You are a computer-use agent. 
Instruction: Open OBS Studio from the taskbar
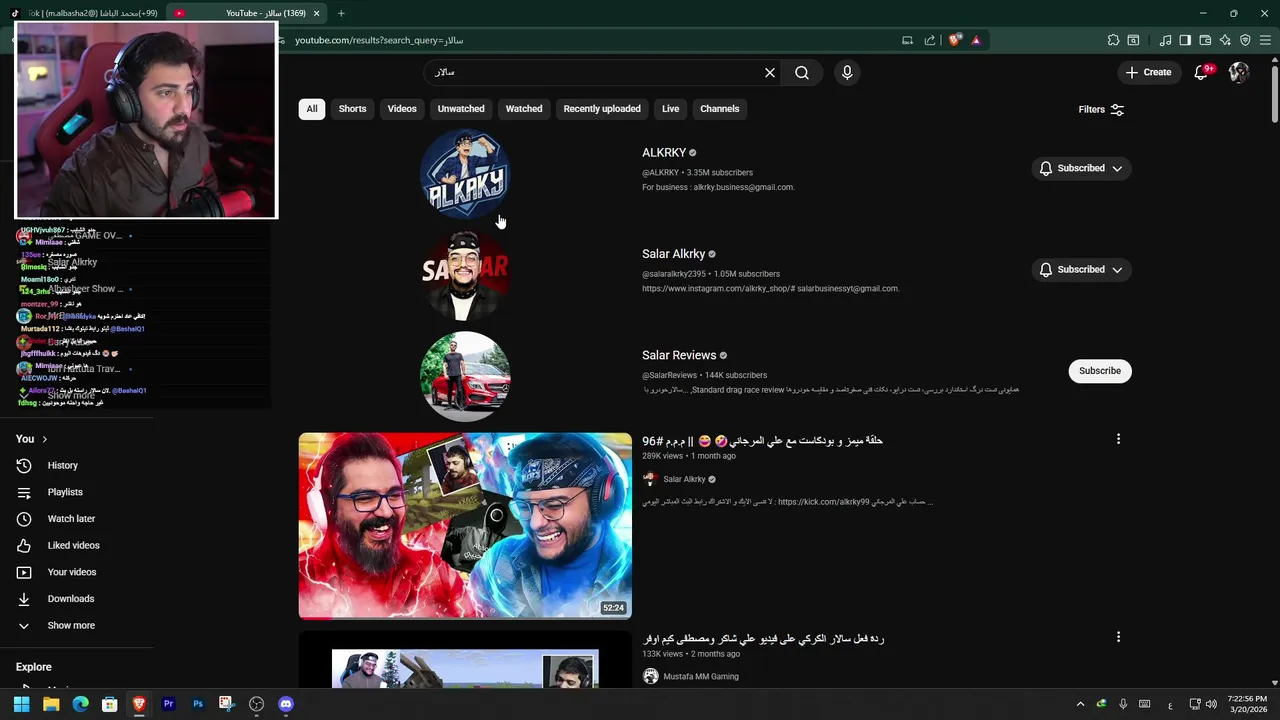[x=256, y=704]
